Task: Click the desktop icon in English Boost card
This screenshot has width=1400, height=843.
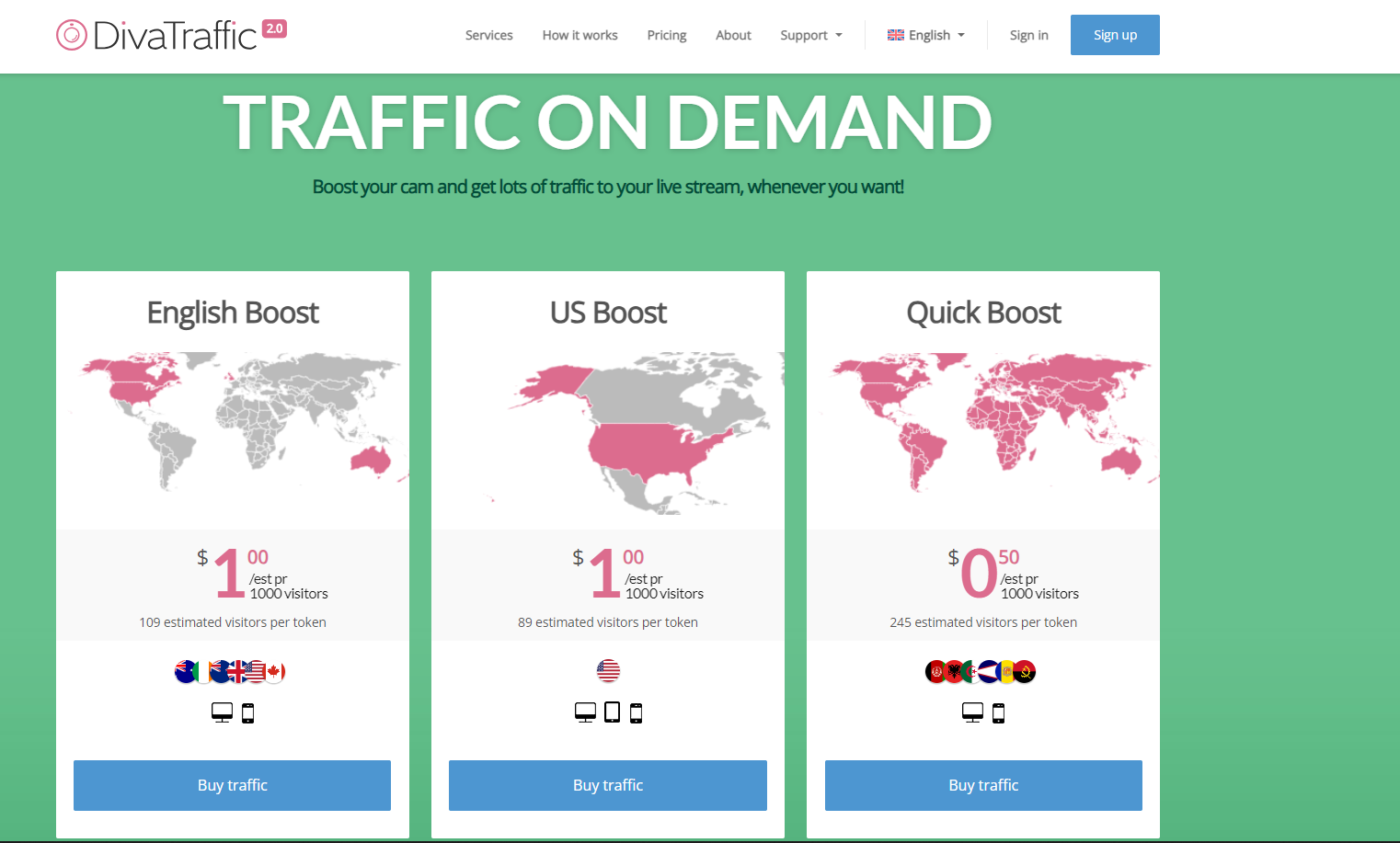Action: (x=222, y=712)
